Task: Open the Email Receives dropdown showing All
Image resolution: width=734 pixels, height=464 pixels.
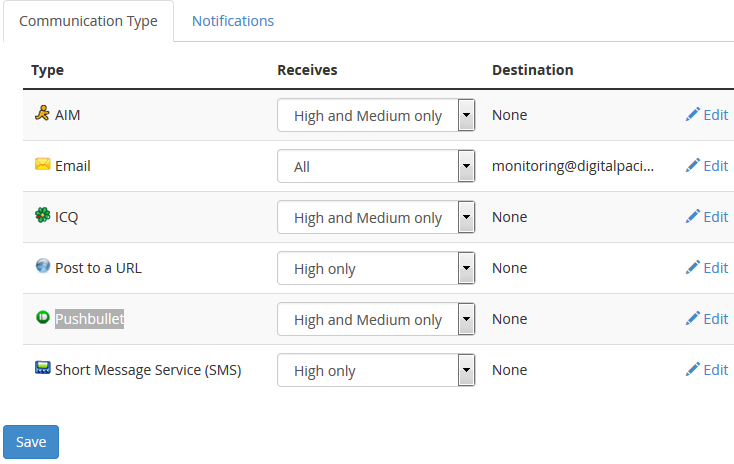Action: [x=376, y=166]
